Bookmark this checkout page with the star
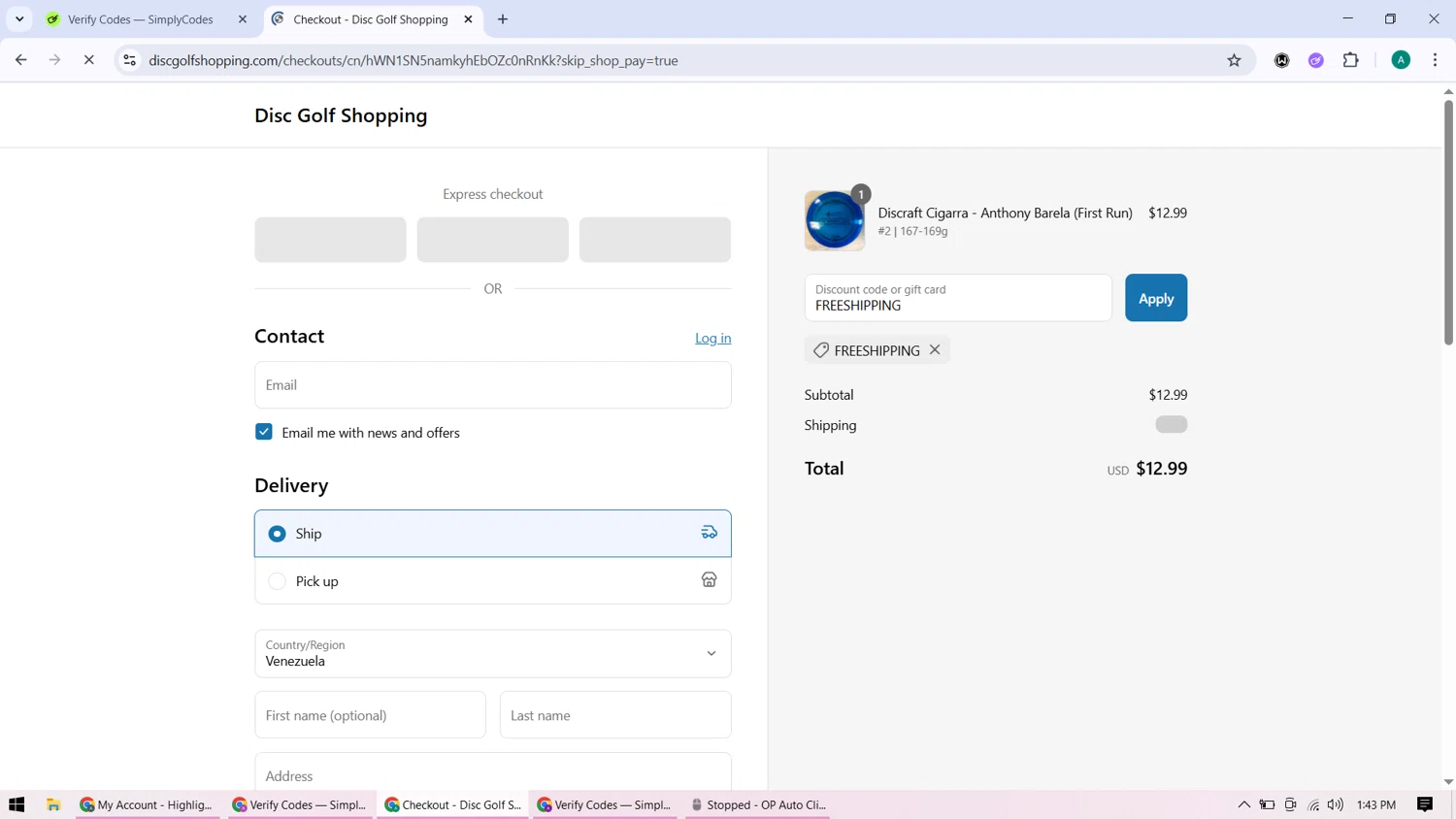 pyautogui.click(x=1234, y=60)
